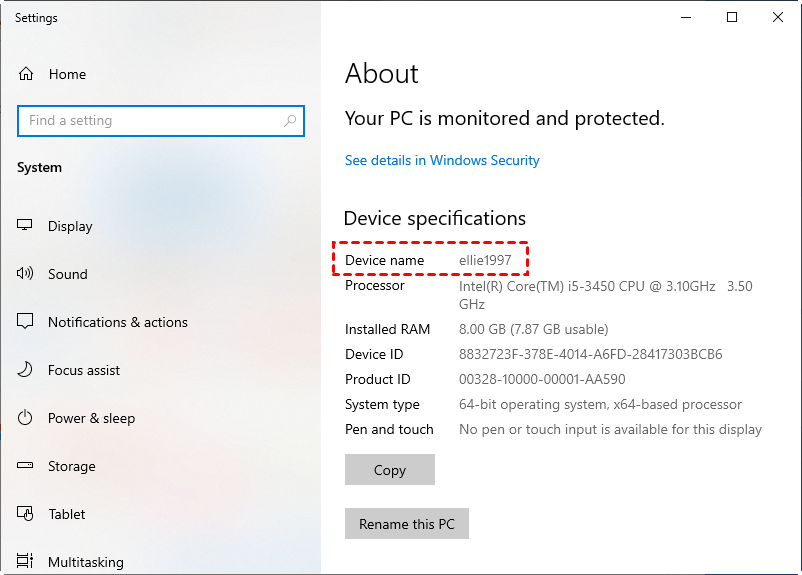Click the Storage drive icon

(x=26, y=466)
